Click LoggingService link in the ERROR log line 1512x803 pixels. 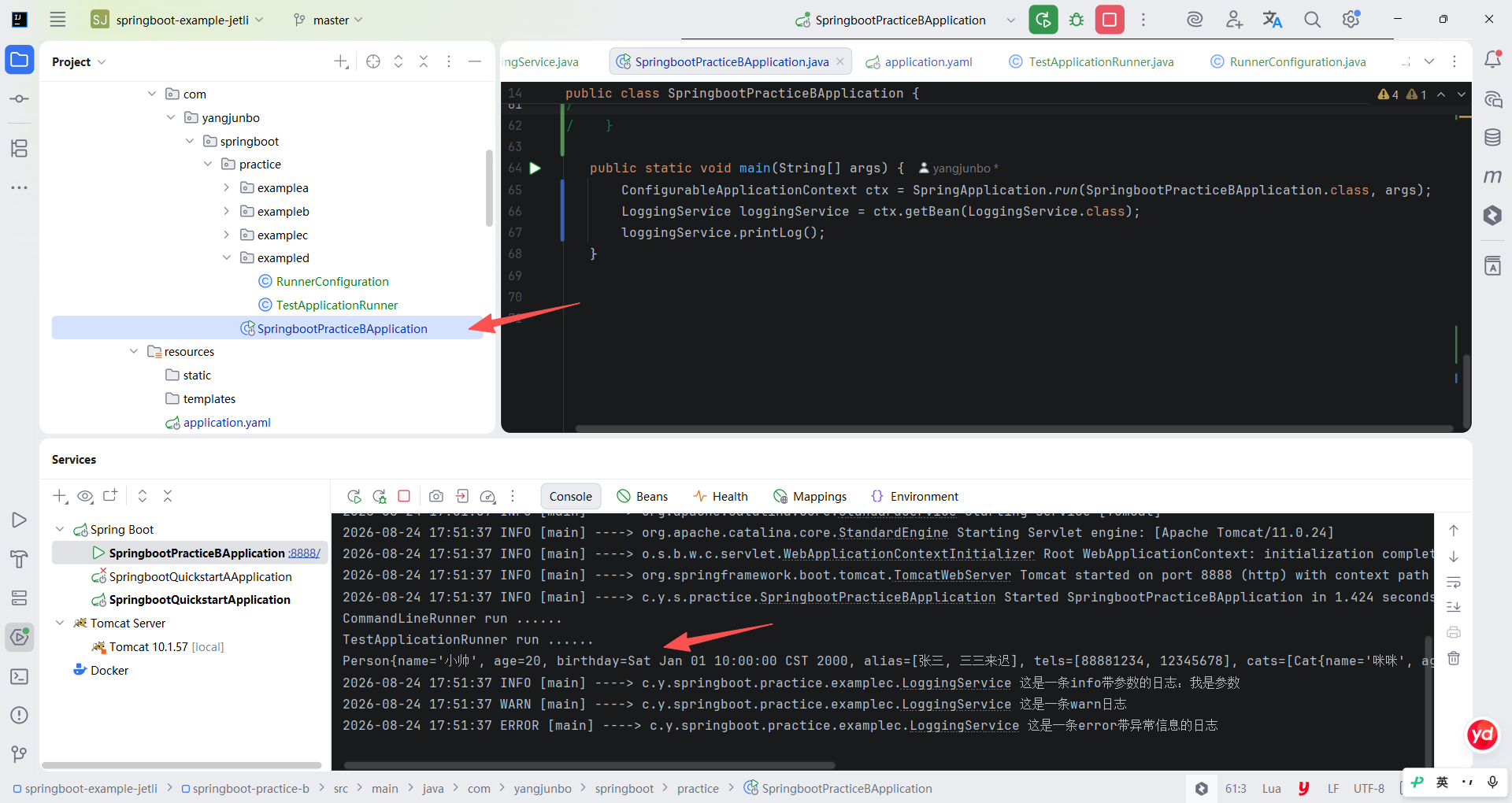(964, 725)
